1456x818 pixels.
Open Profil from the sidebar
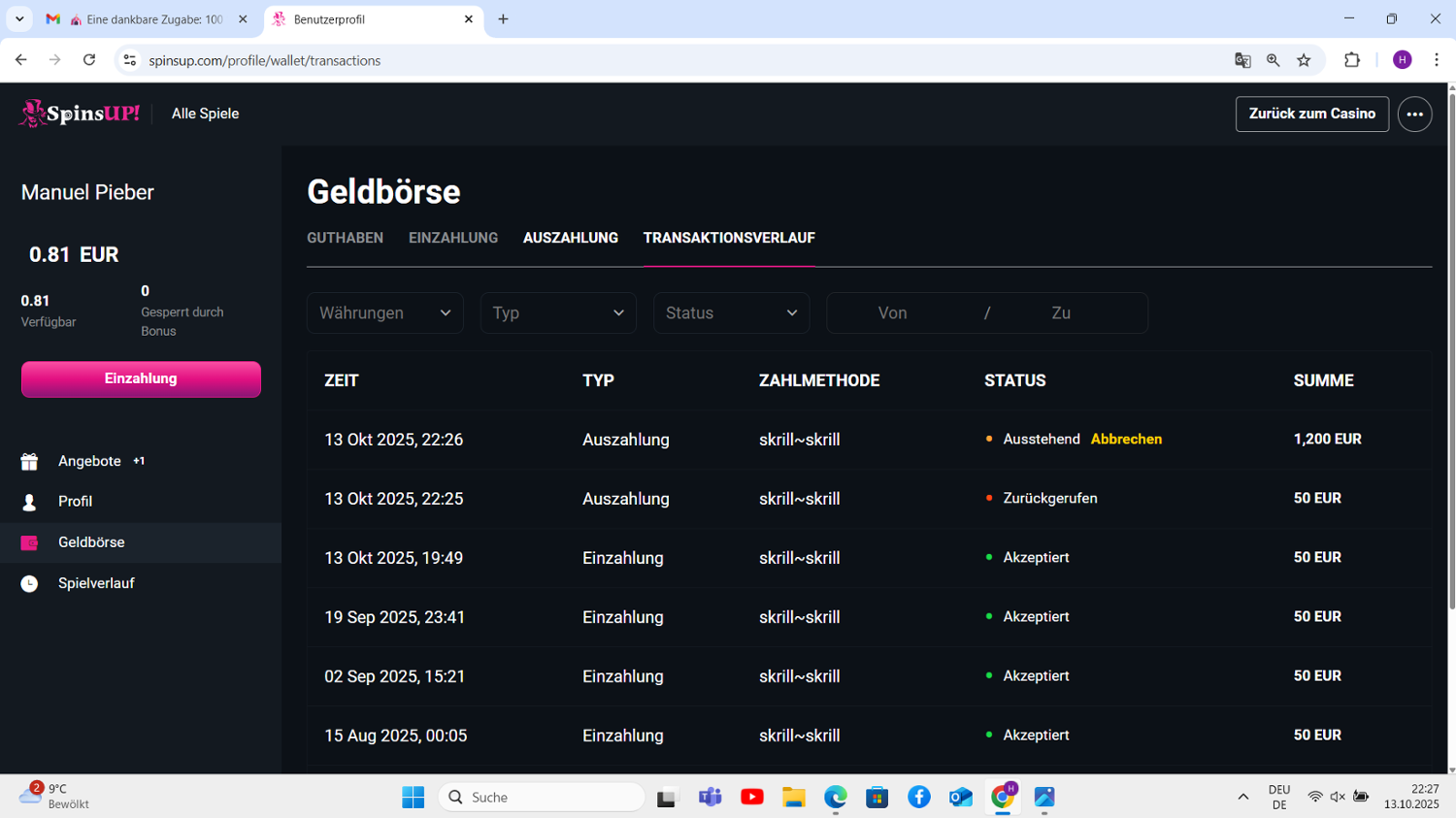(75, 502)
